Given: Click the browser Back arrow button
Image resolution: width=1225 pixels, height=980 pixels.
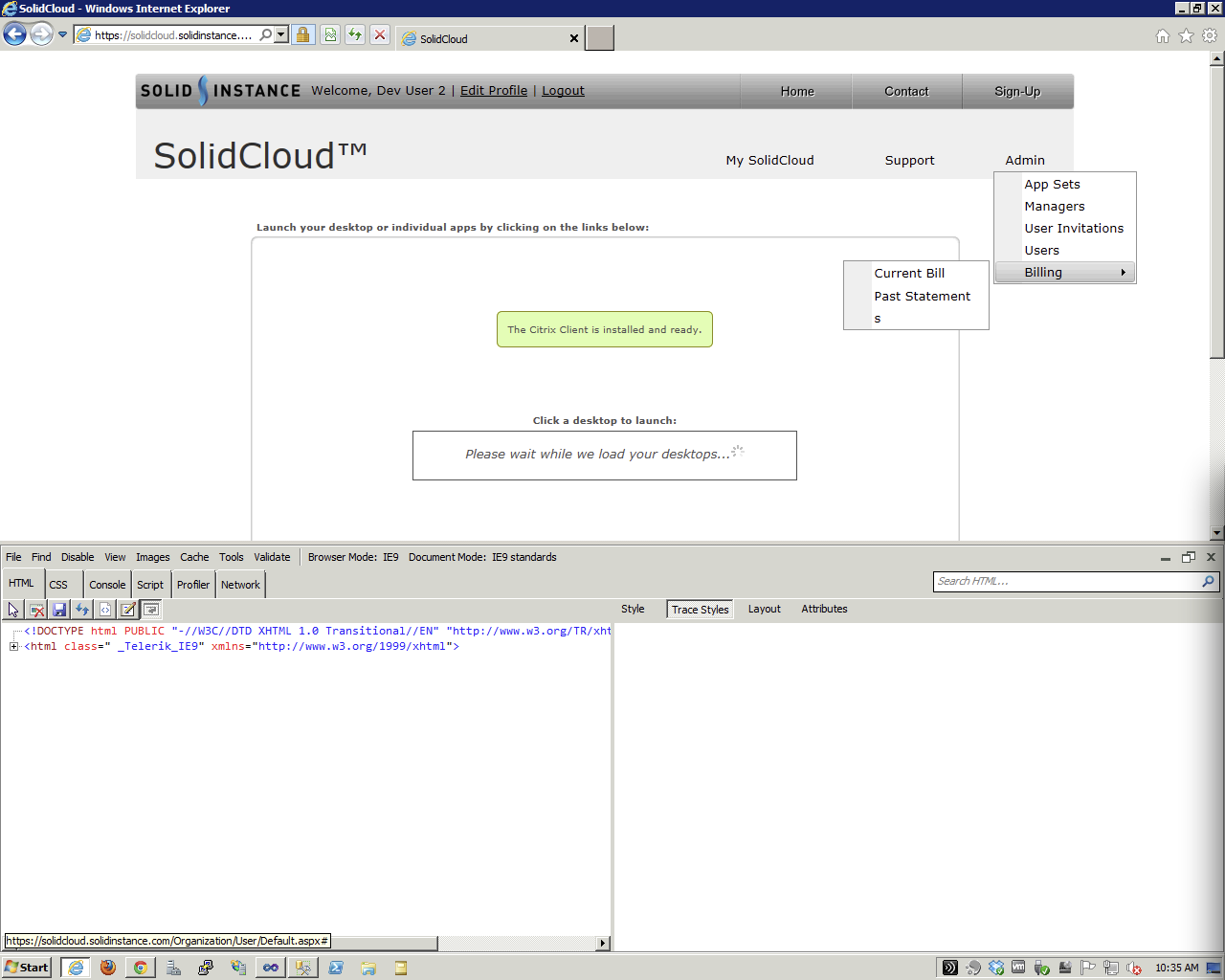Looking at the screenshot, I should [14, 35].
